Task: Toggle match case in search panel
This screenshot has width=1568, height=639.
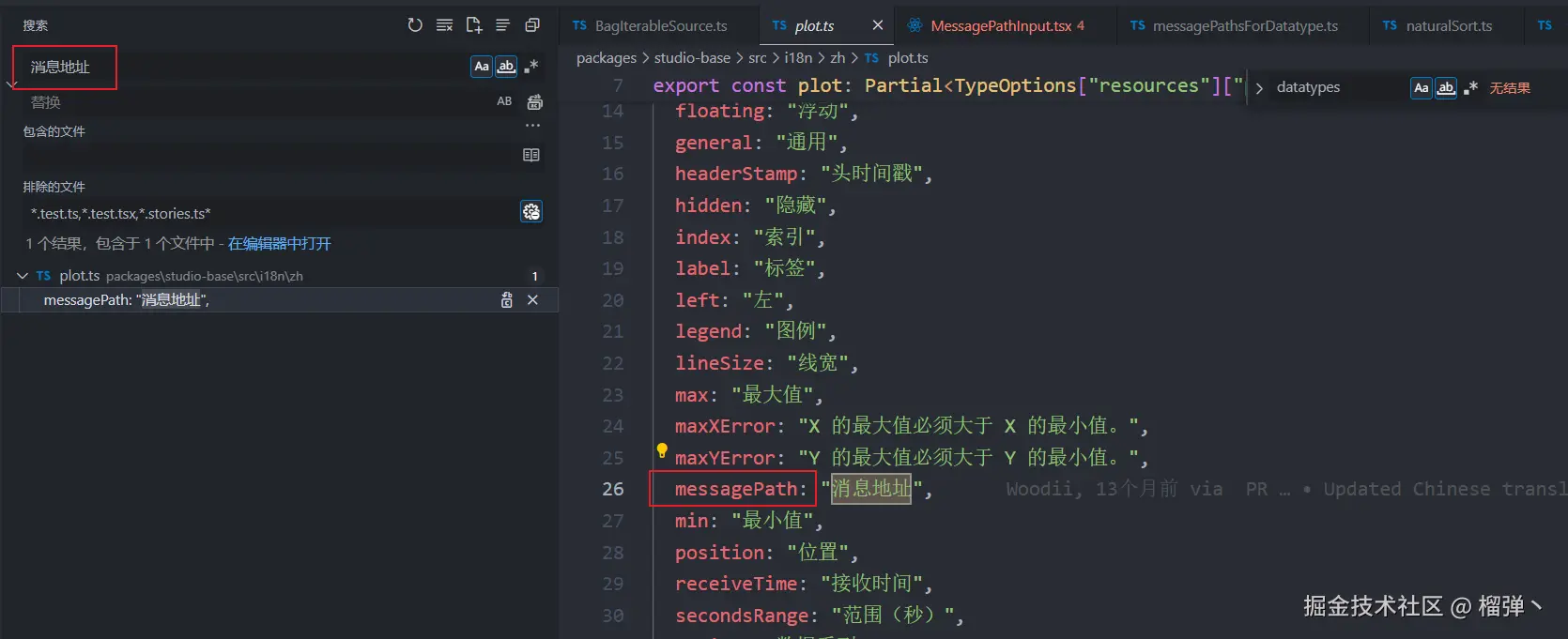Action: coord(482,66)
